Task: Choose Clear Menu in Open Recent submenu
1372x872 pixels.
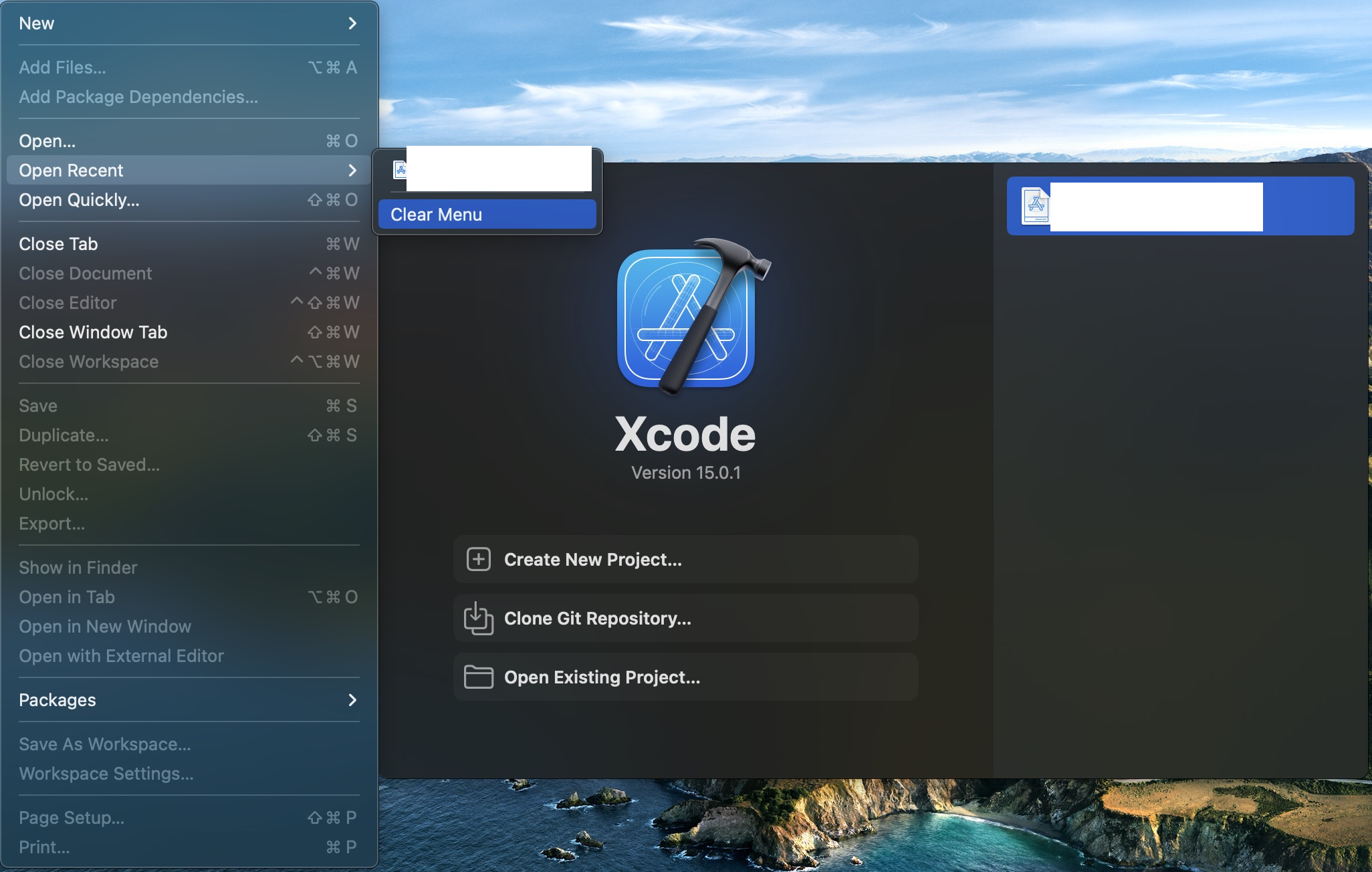Action: click(x=487, y=215)
